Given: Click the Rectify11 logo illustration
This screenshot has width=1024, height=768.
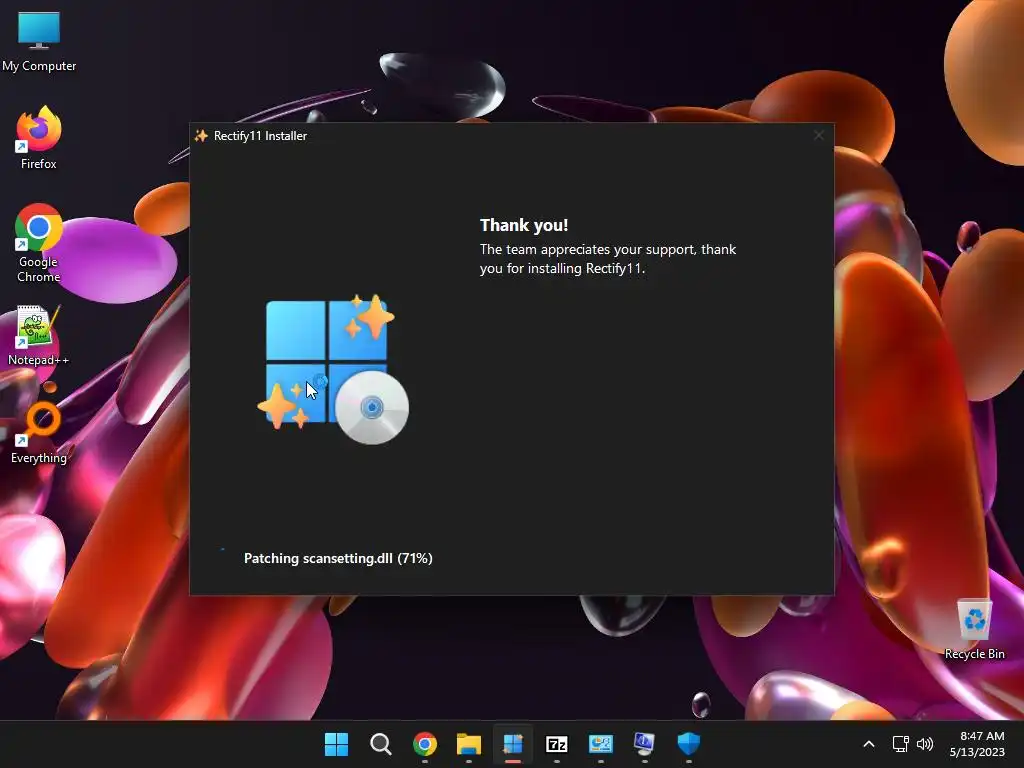Looking at the screenshot, I should point(333,370).
